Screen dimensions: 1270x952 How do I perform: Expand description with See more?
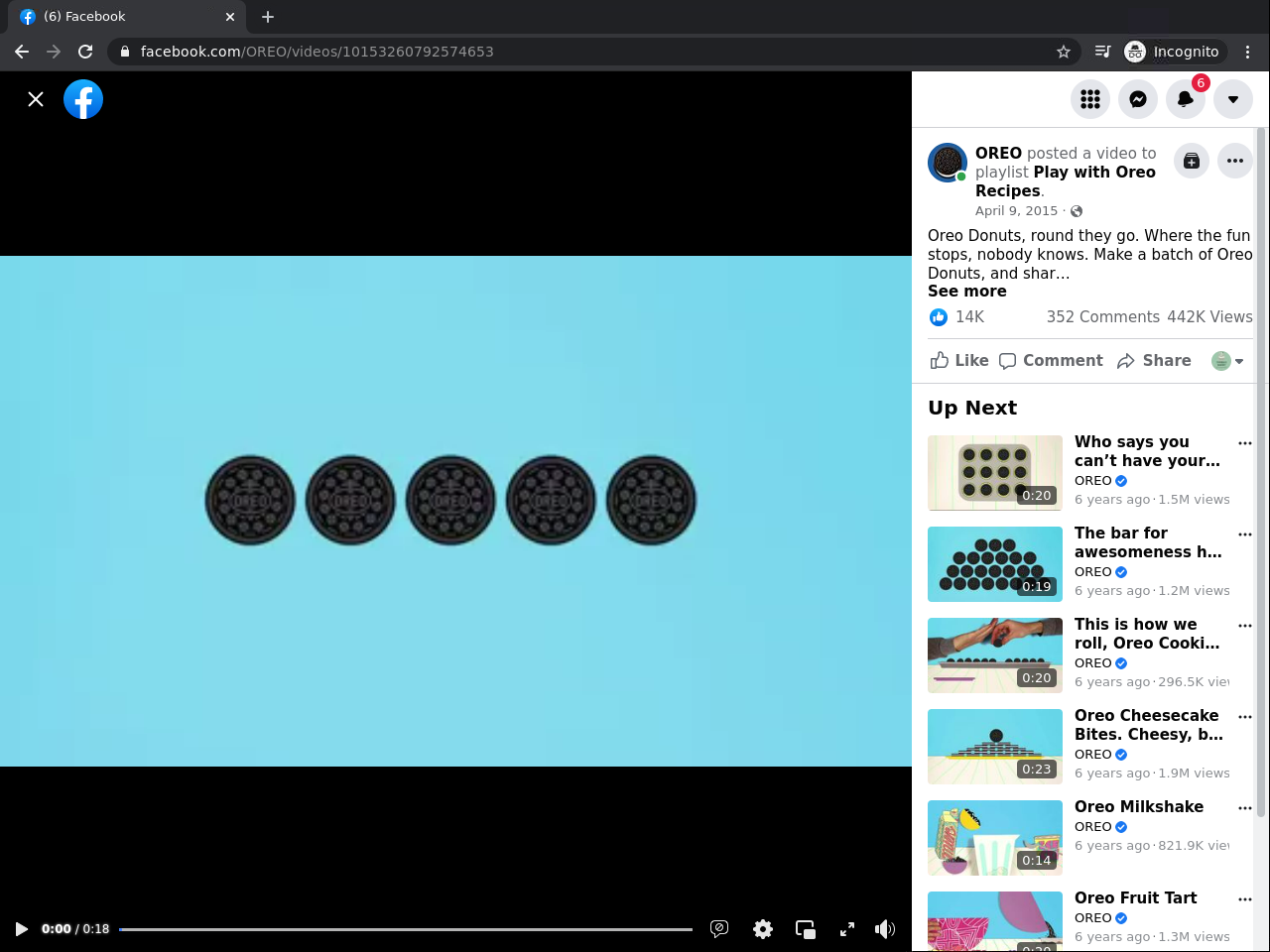tap(967, 292)
